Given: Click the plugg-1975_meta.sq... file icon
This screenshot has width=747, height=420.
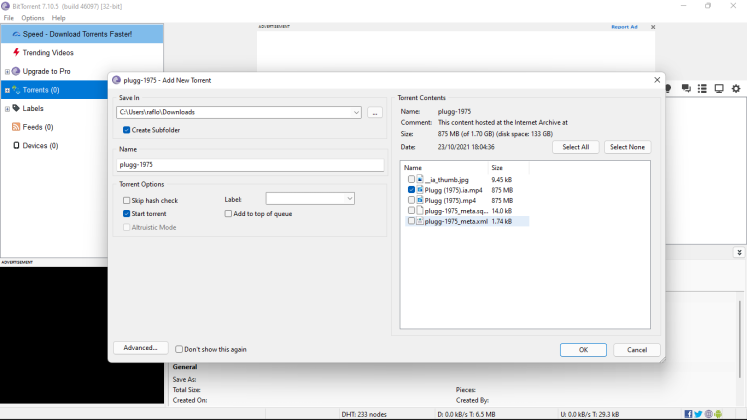Looking at the screenshot, I should (x=420, y=210).
